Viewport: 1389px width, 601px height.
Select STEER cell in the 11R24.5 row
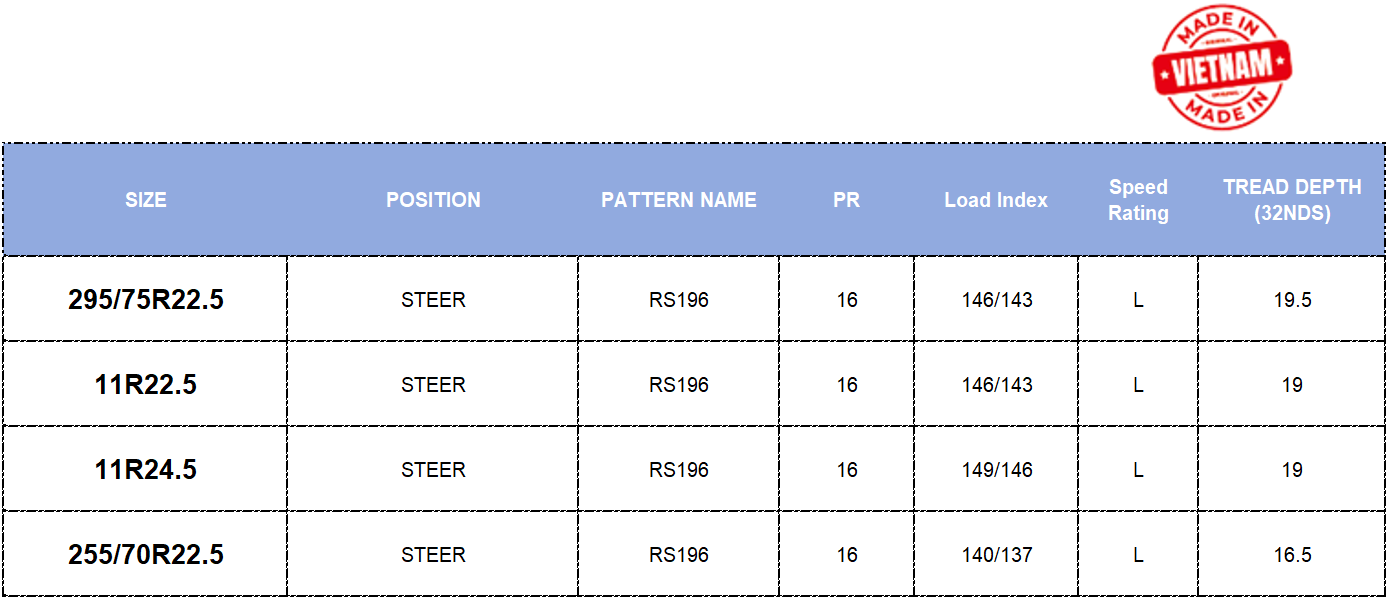[x=433, y=470]
